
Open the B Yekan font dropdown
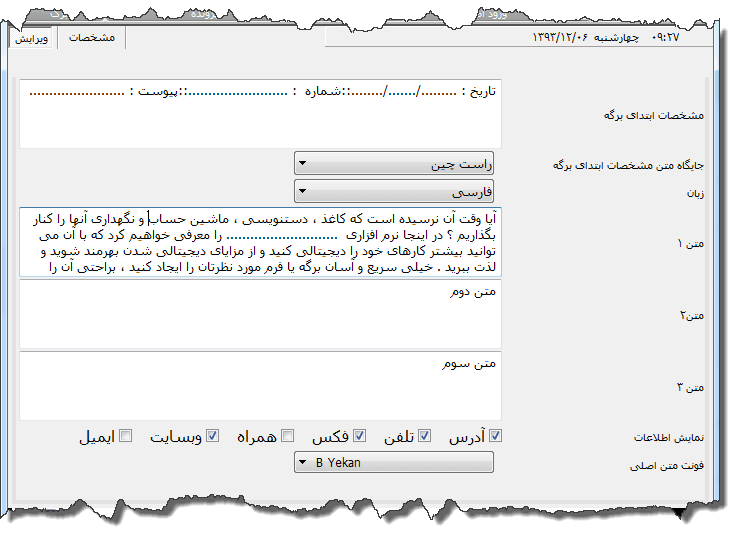(x=394, y=462)
